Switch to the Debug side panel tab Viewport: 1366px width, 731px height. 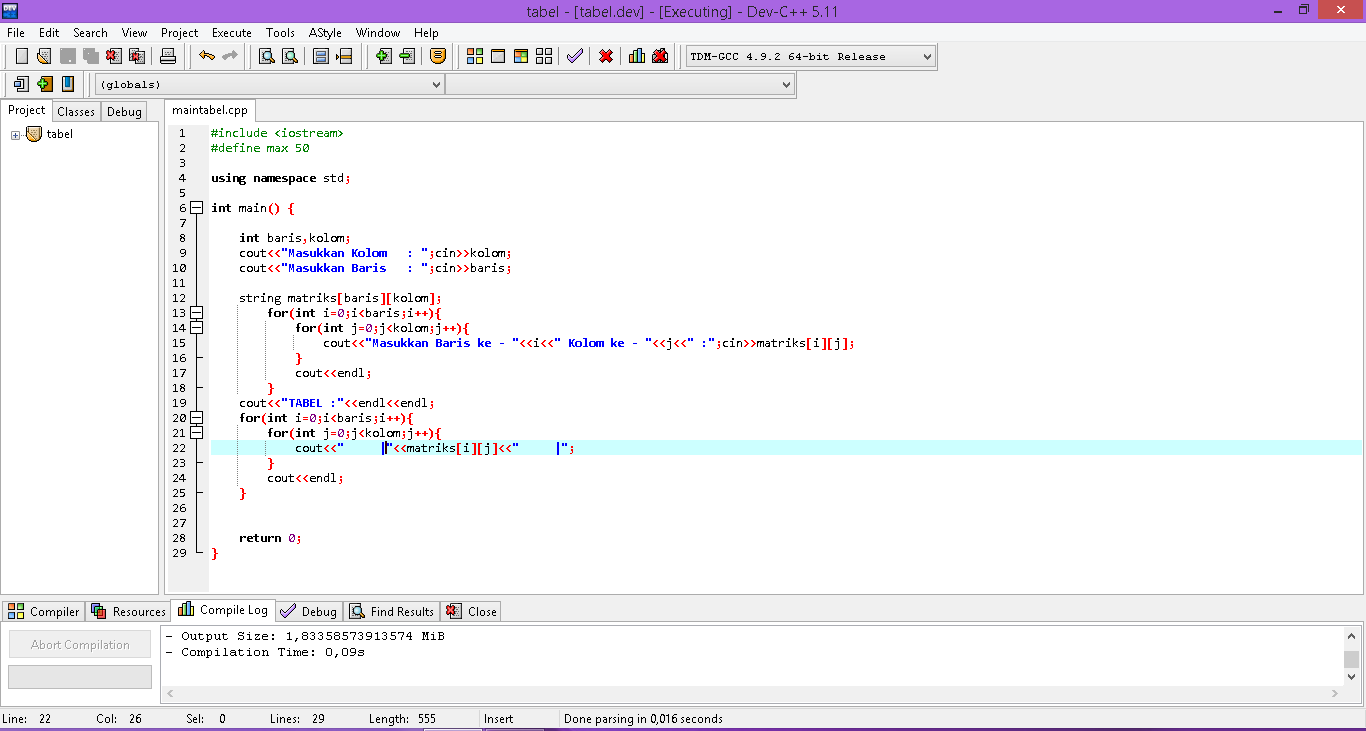pos(124,111)
